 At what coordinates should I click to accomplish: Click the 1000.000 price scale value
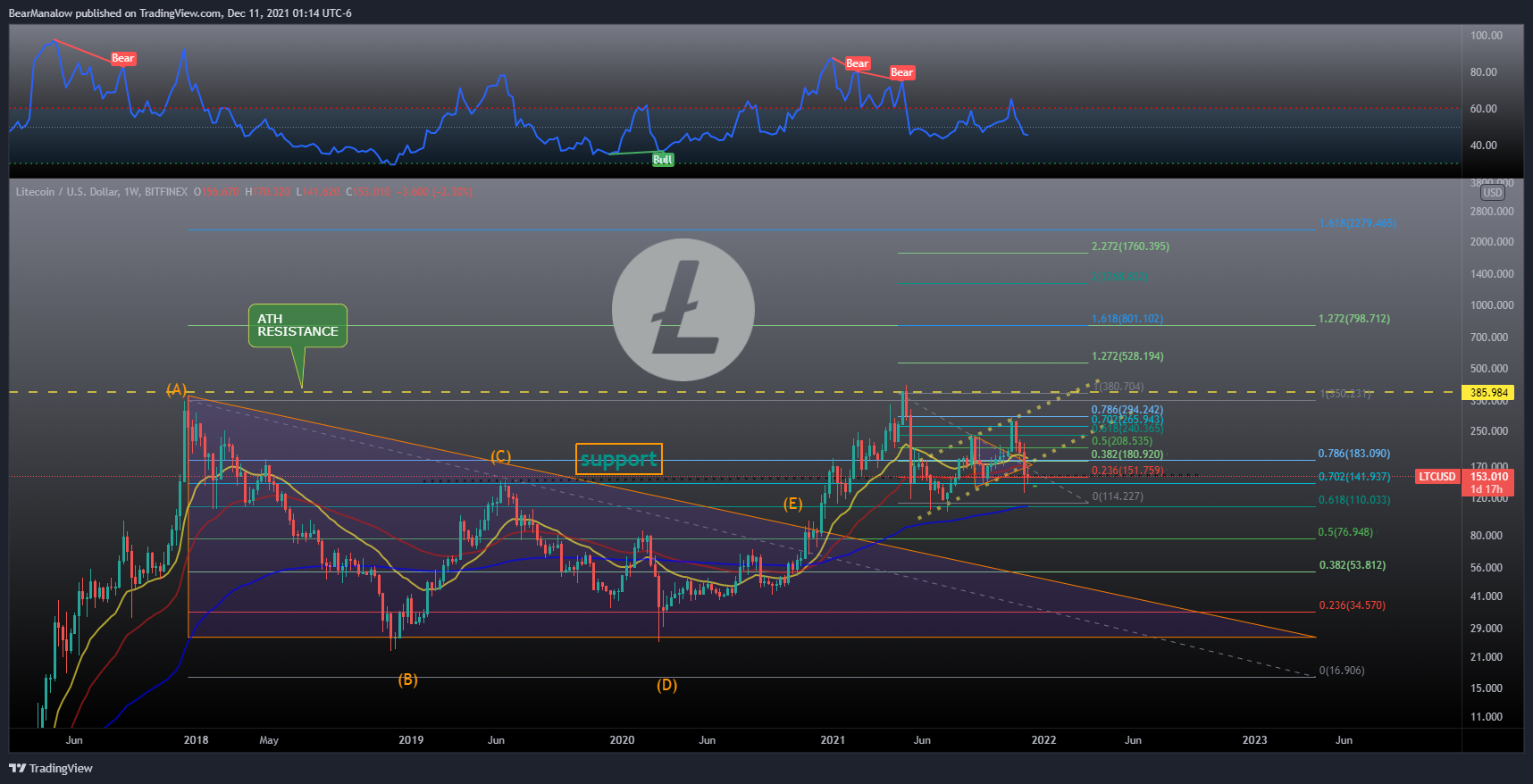click(1492, 305)
